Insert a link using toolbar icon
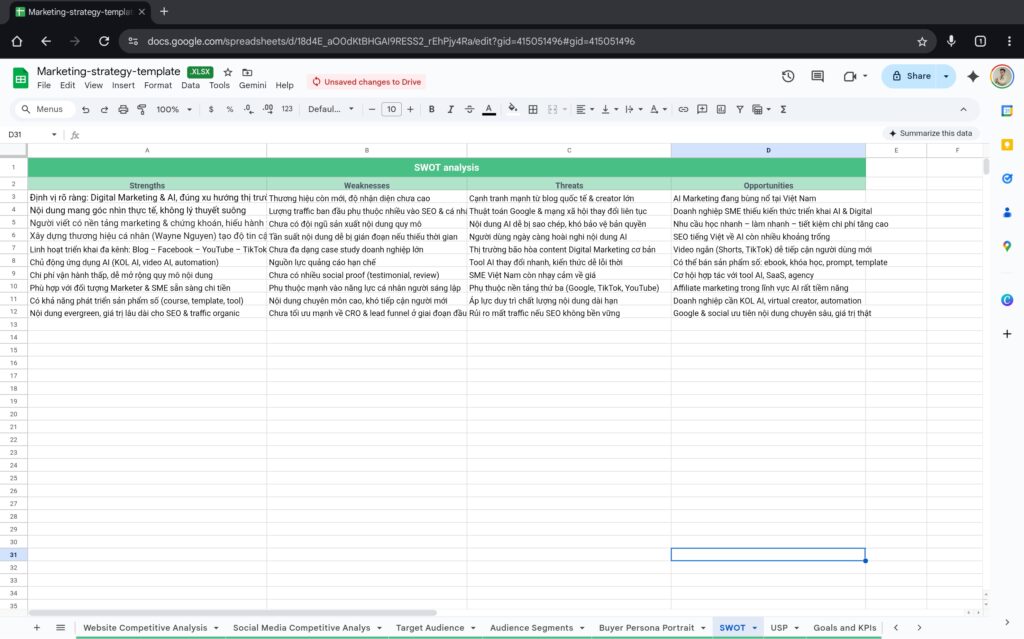Image resolution: width=1024 pixels, height=639 pixels. tap(684, 109)
